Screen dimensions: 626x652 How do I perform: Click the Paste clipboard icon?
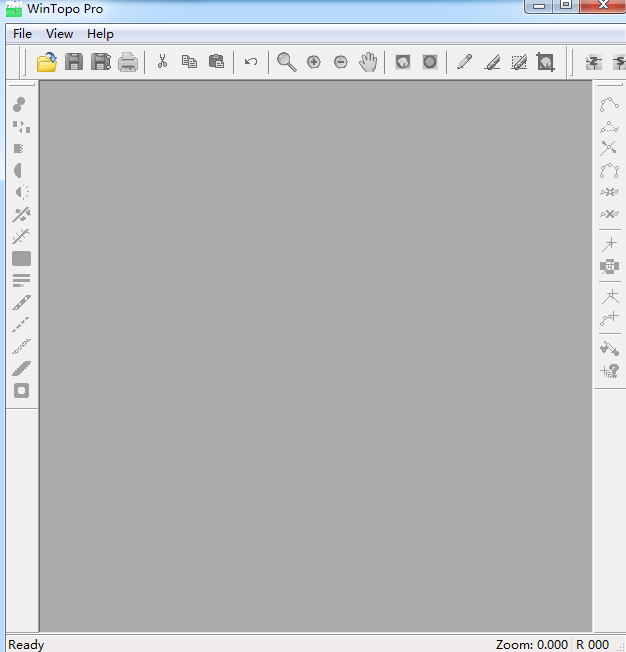(x=216, y=62)
